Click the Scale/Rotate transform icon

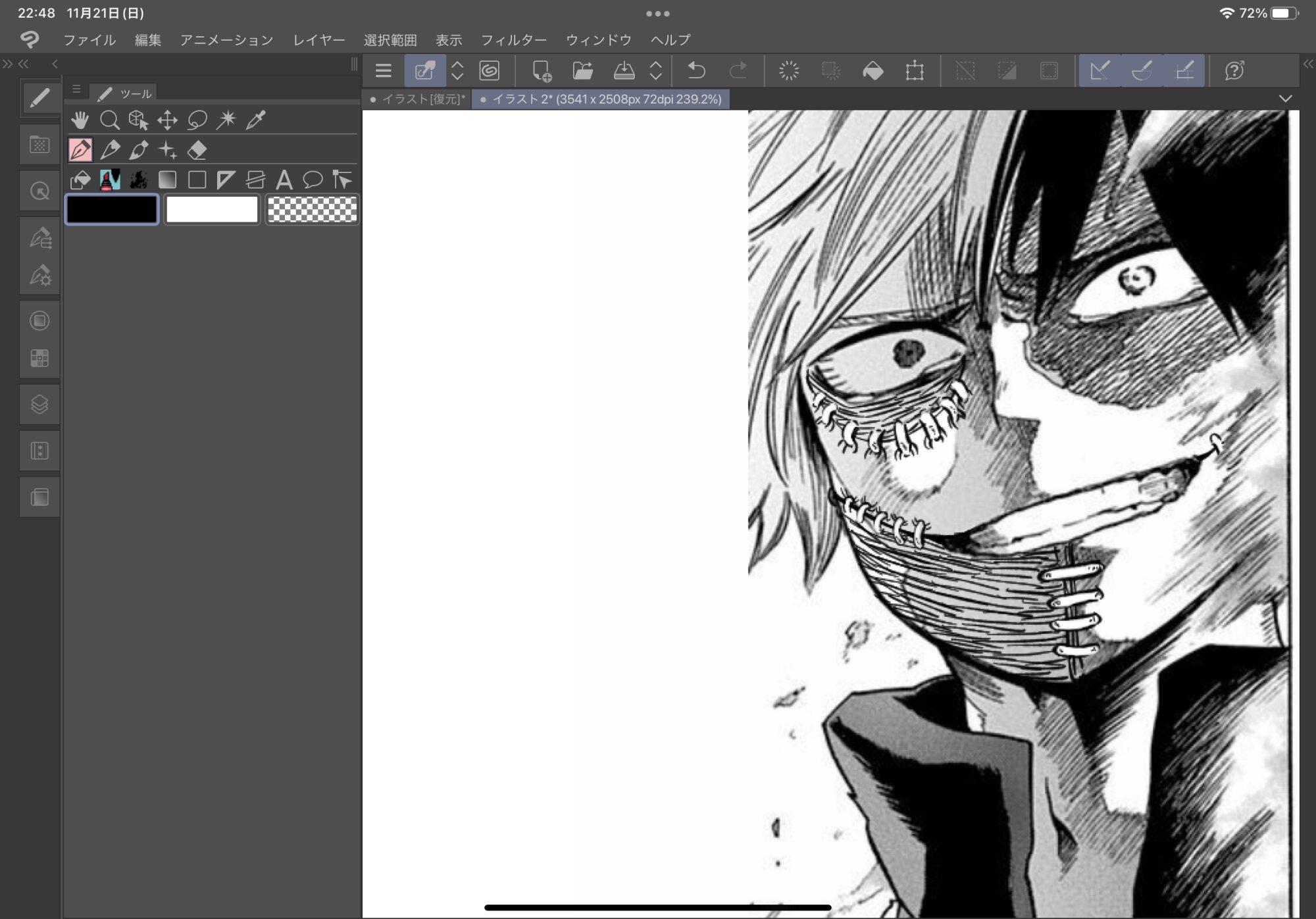(x=915, y=70)
